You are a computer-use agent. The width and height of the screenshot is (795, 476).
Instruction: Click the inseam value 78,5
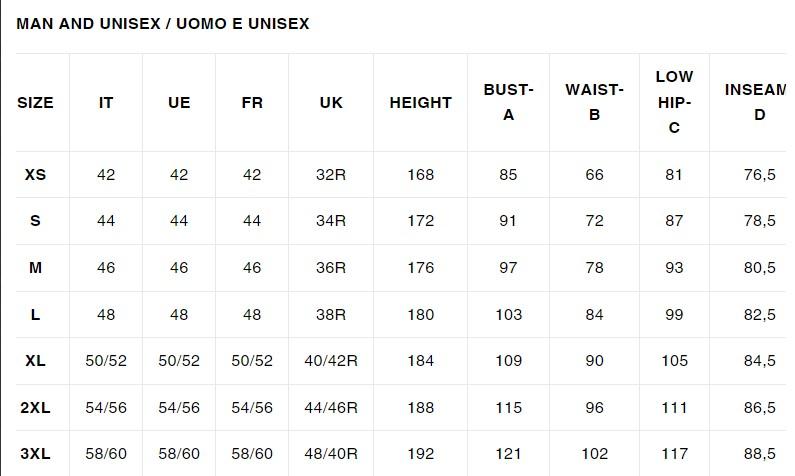coord(759,221)
